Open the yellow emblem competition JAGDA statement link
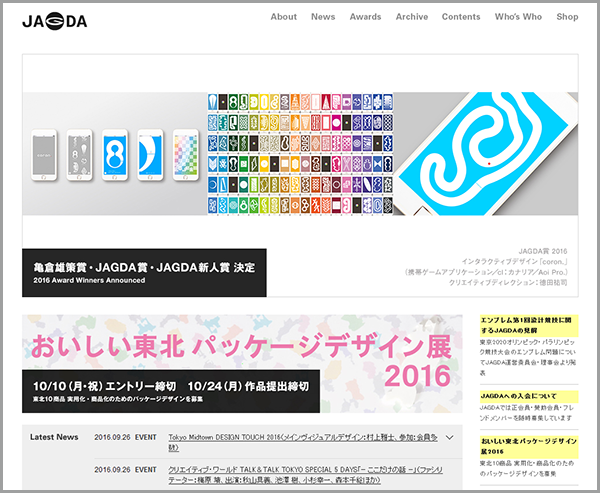Image resolution: width=600 pixels, height=493 pixels. tap(529, 325)
